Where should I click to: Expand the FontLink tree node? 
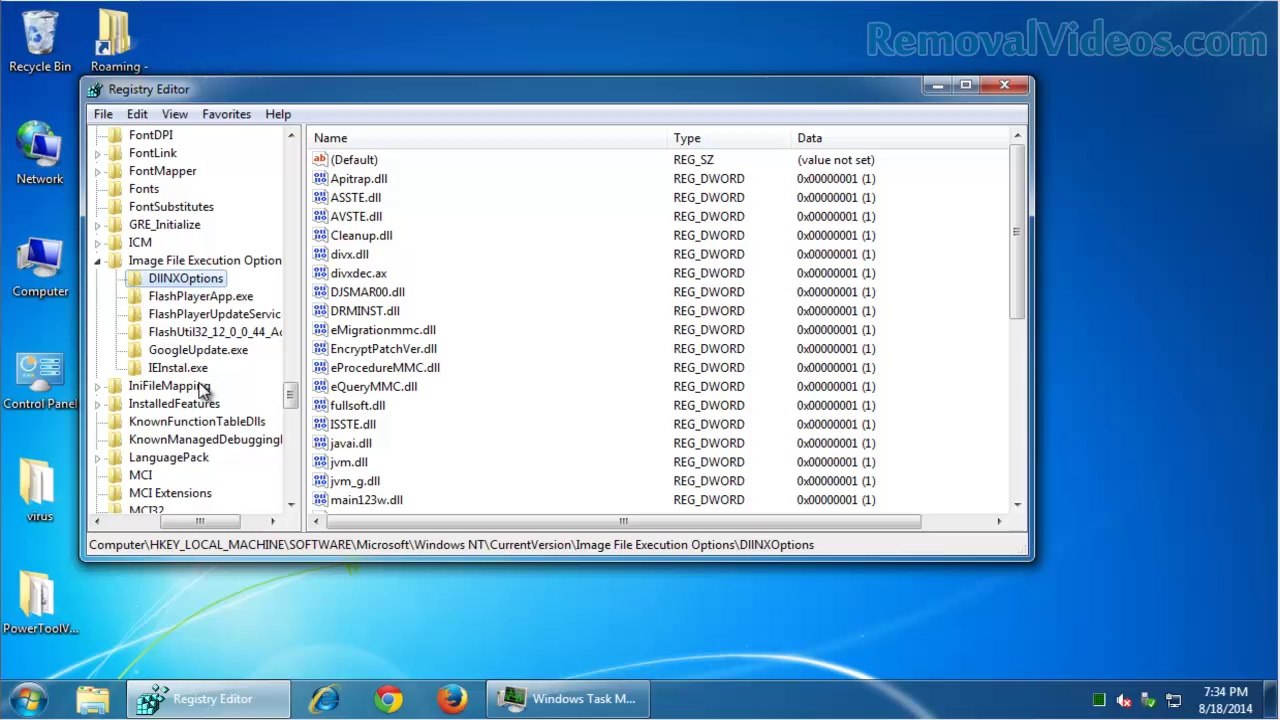click(x=98, y=154)
